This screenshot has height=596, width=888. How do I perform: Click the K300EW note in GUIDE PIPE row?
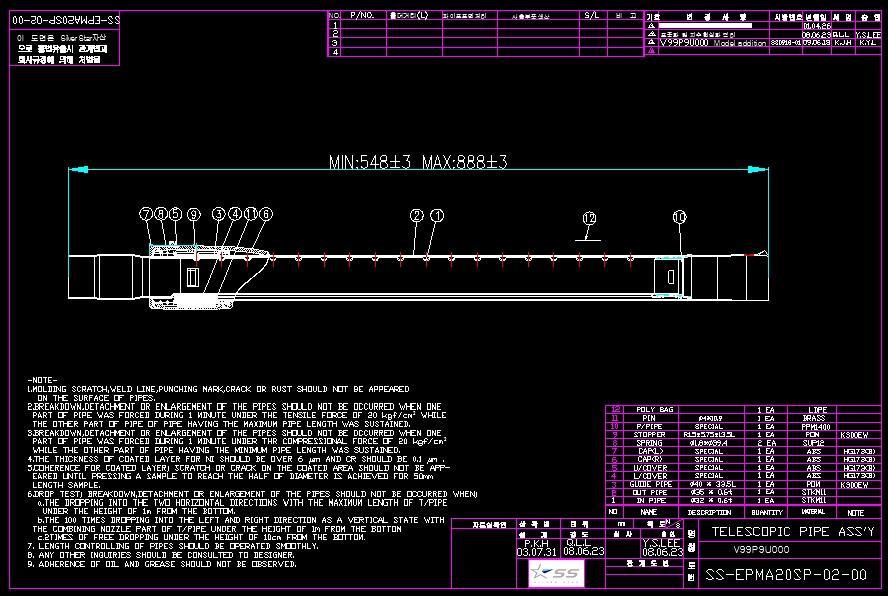(855, 485)
